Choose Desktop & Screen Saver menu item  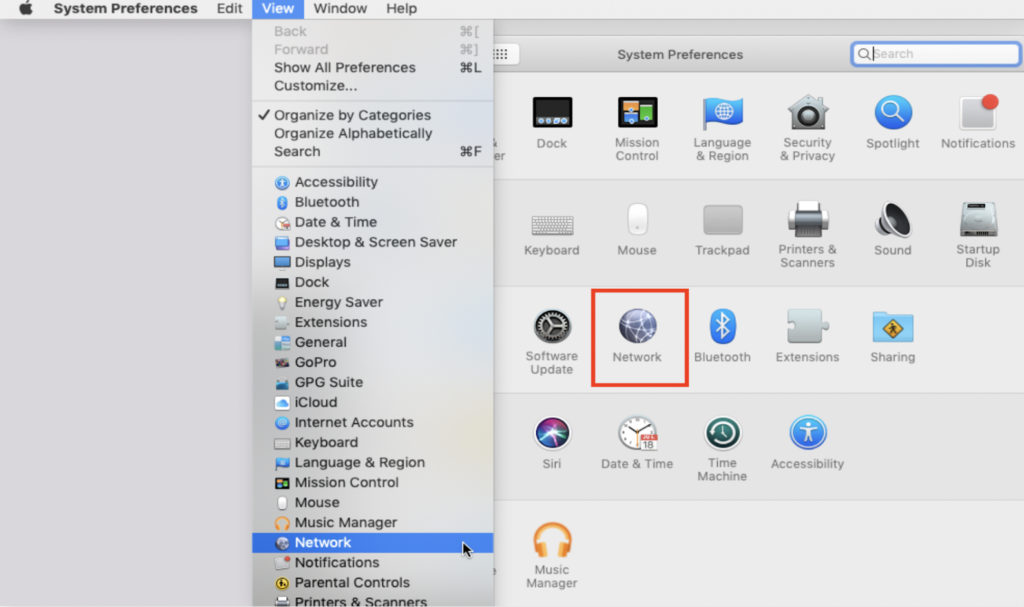(373, 242)
